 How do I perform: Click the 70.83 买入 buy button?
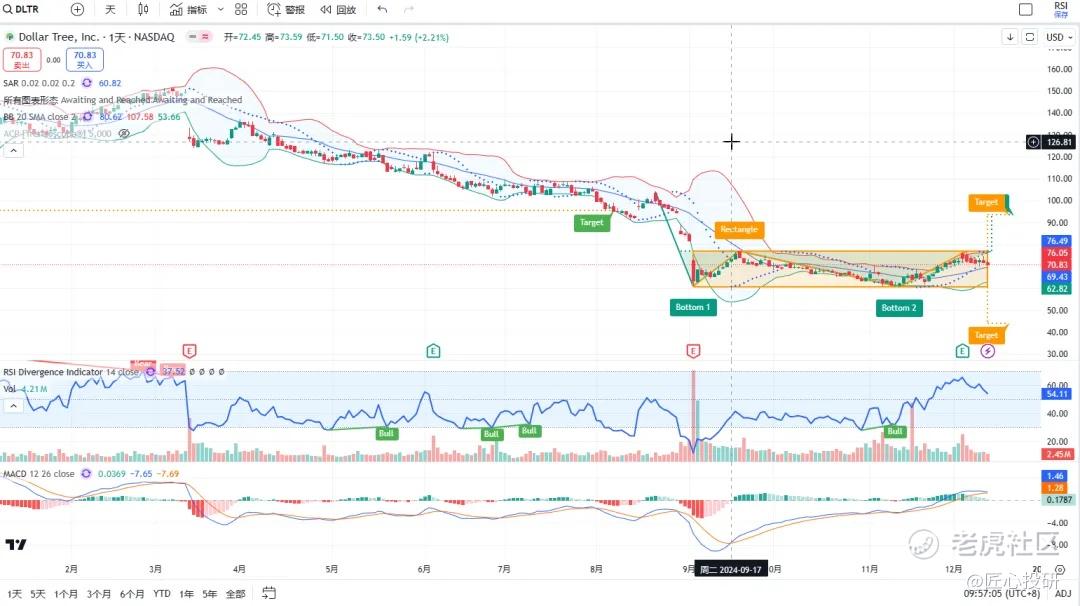(85, 59)
